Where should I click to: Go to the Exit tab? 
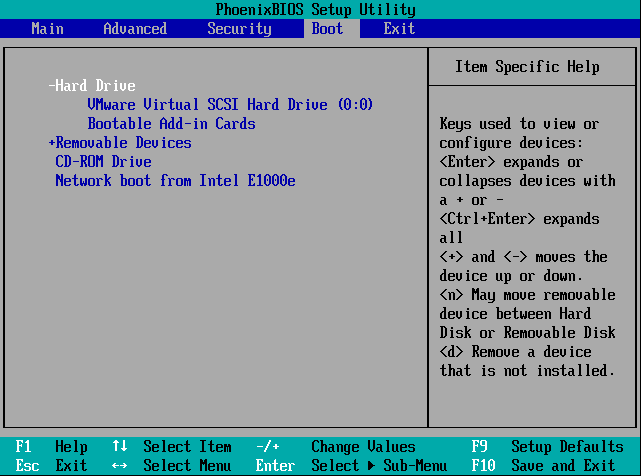(x=399, y=29)
